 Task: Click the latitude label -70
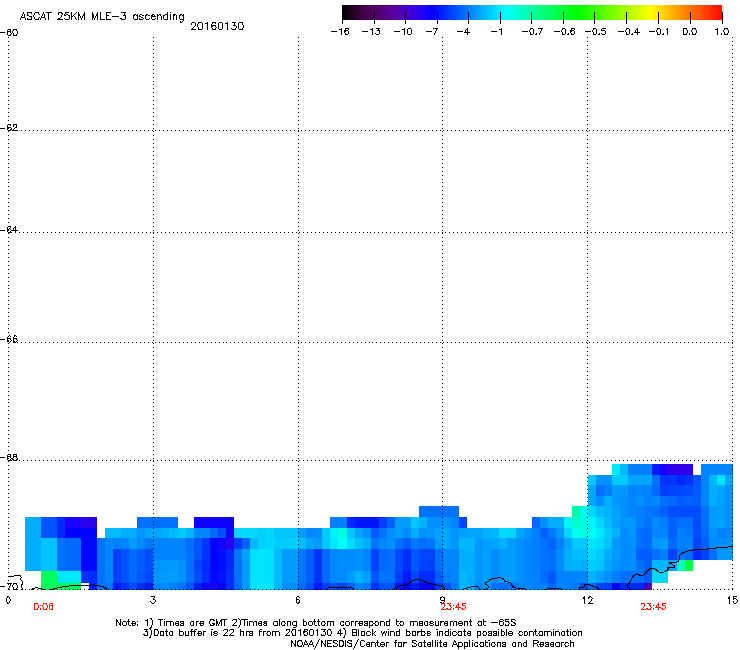[x=9, y=586]
